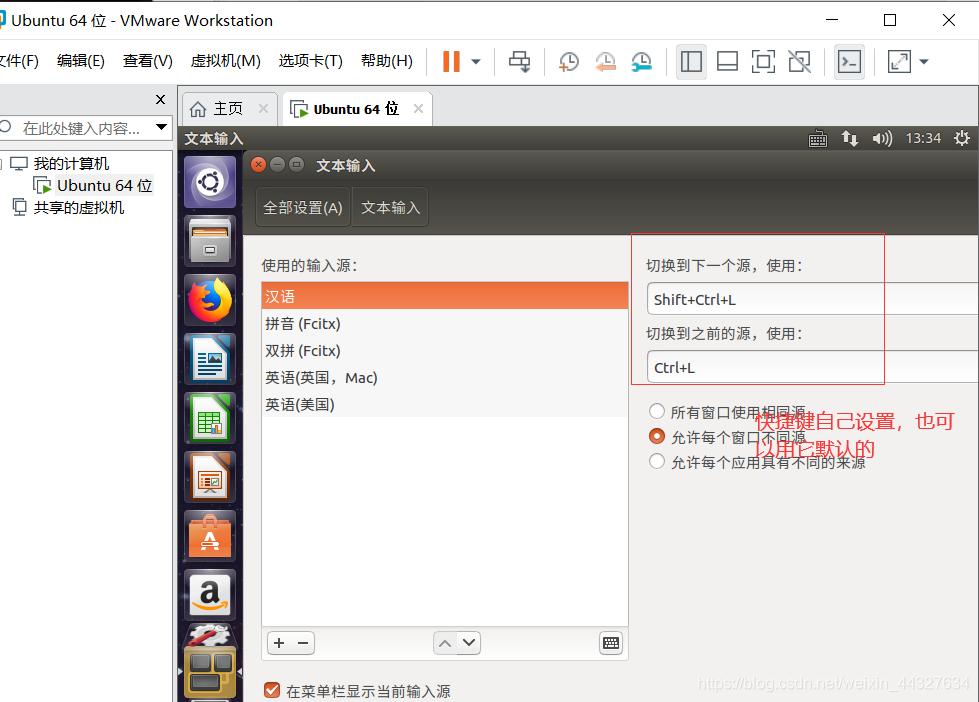979x702 pixels.
Task: Open the snapshot manager icon
Action: [641, 61]
